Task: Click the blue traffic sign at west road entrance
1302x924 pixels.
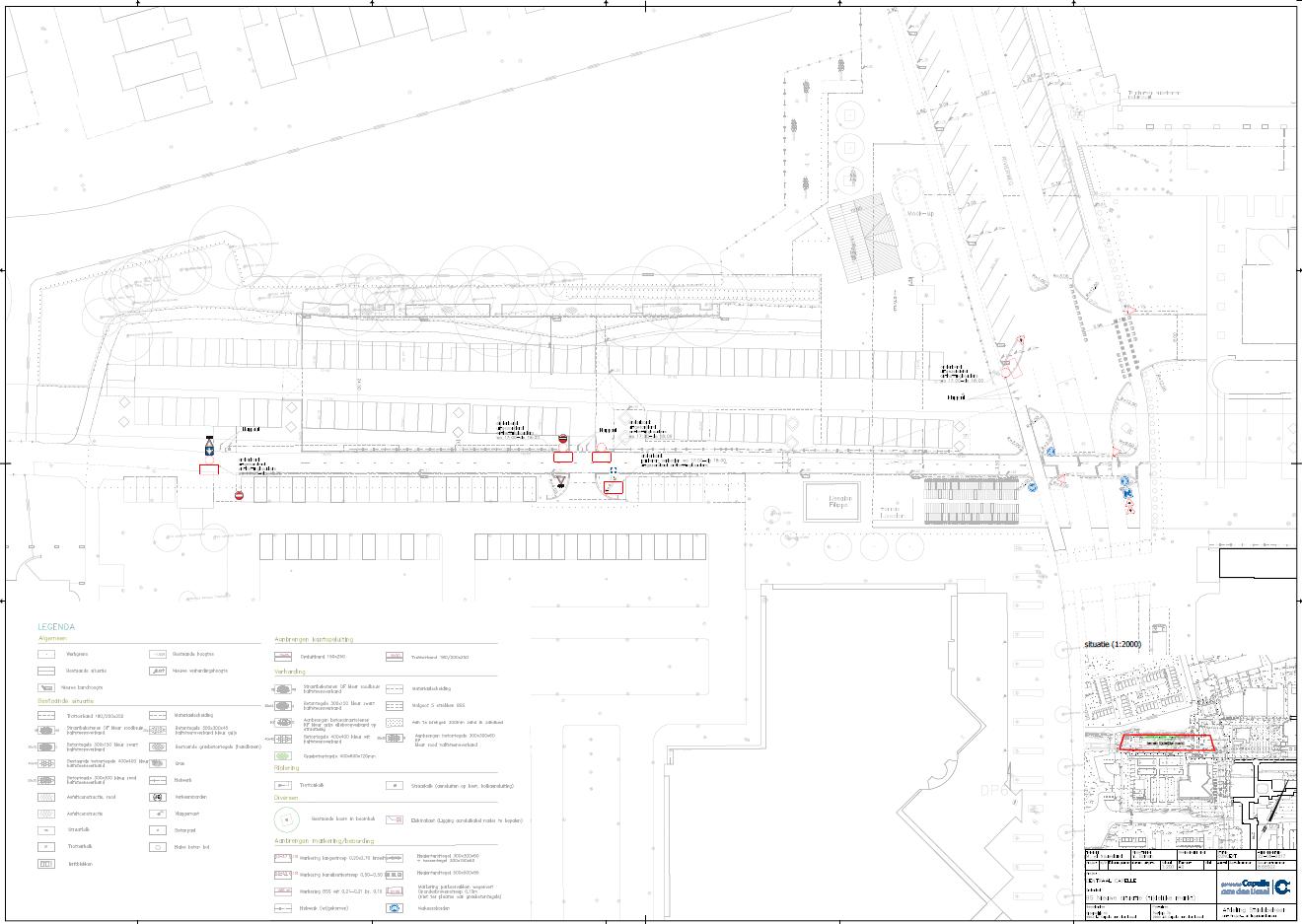Action: pyautogui.click(x=209, y=447)
